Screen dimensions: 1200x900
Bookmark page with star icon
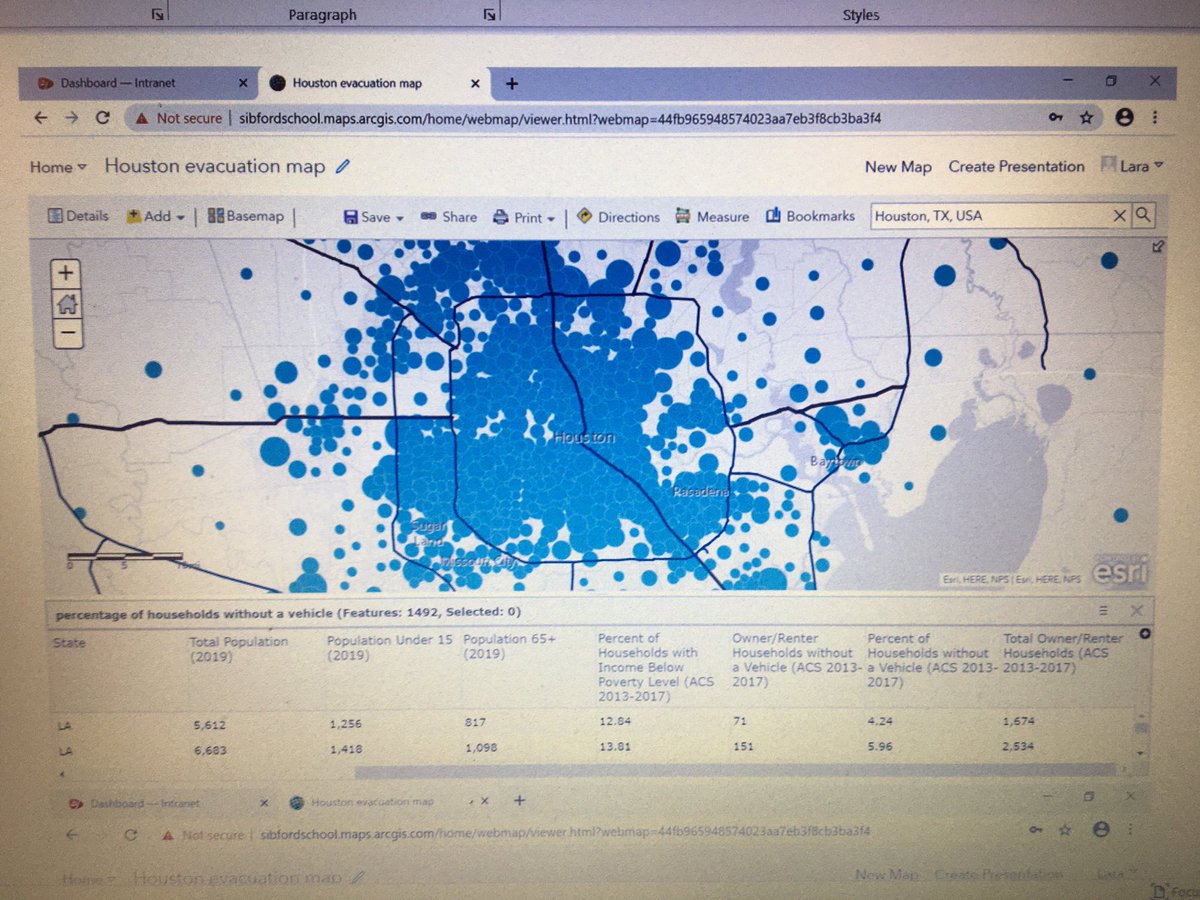click(1087, 118)
